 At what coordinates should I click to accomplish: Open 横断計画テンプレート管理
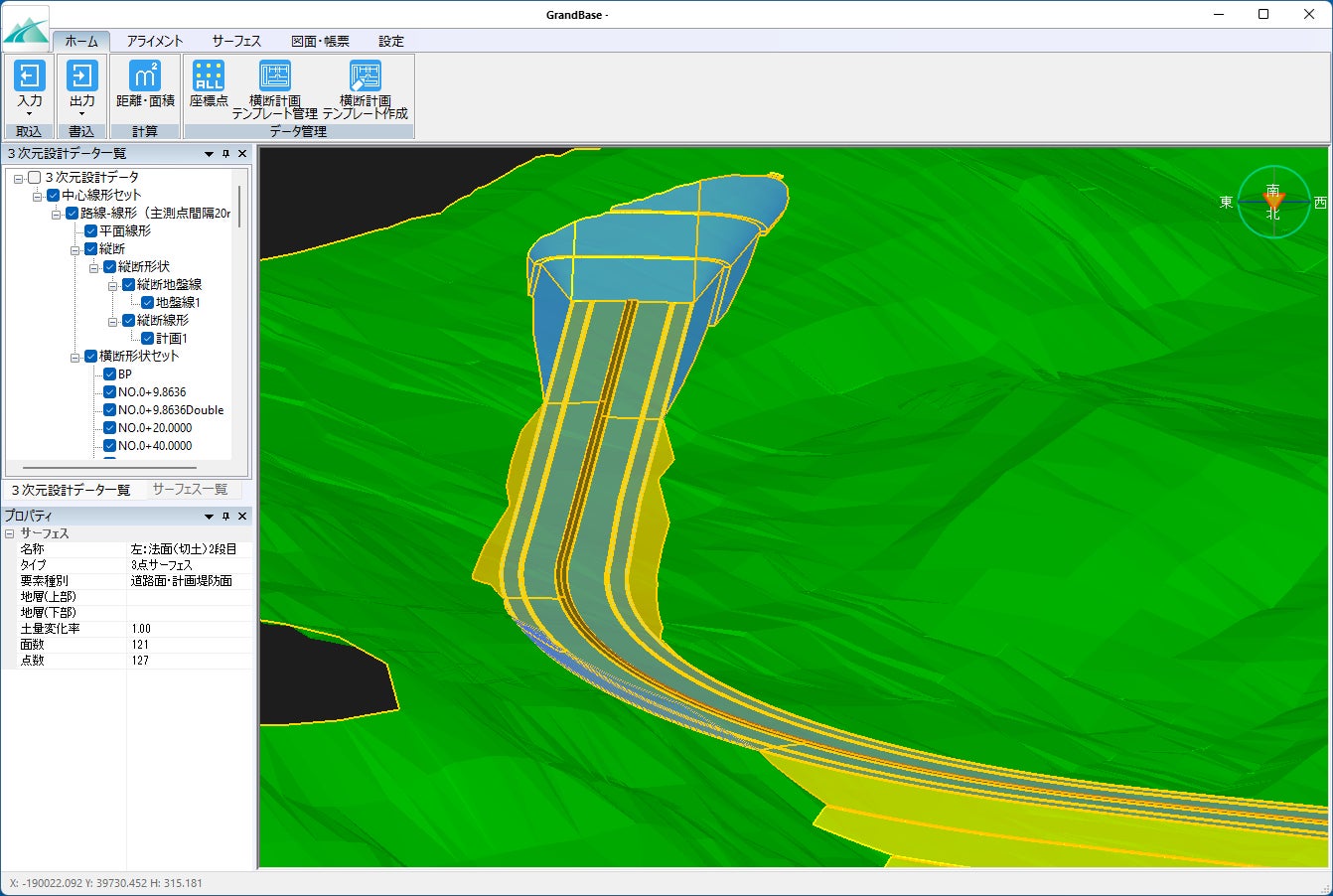click(x=275, y=76)
